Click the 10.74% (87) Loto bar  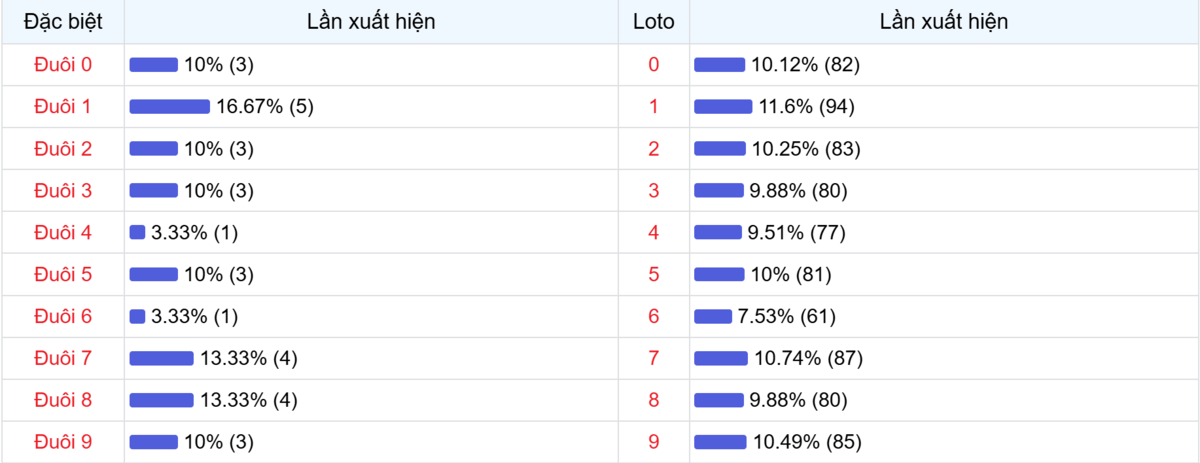(721, 358)
